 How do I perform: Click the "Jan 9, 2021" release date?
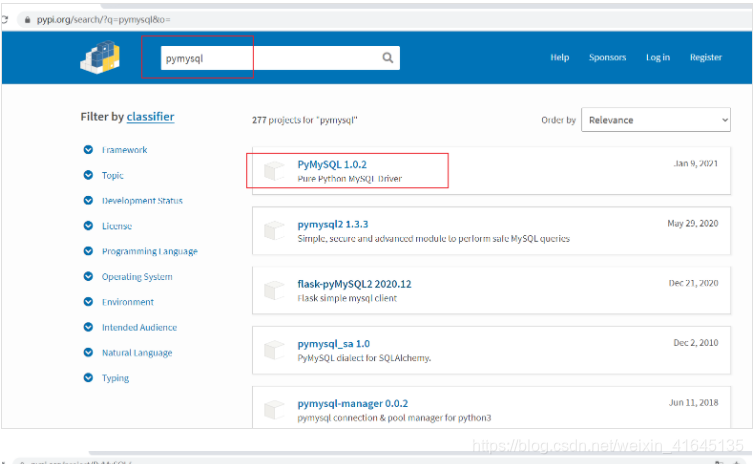pos(695,163)
